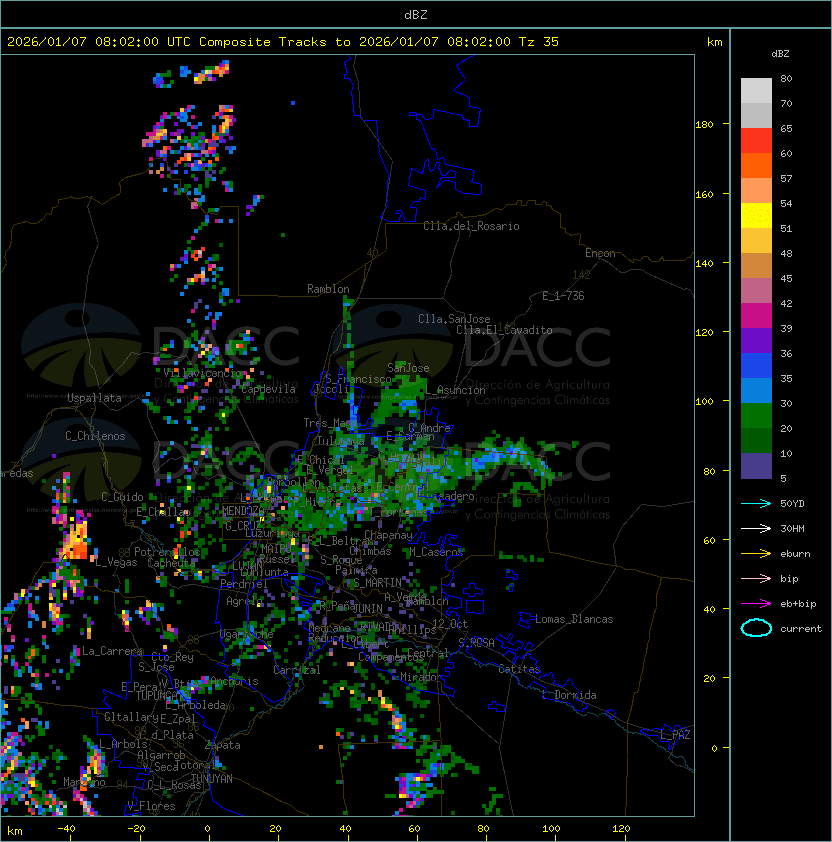Click the 'Catitas' map label
This screenshot has height=842, width=832.
(x=519, y=669)
